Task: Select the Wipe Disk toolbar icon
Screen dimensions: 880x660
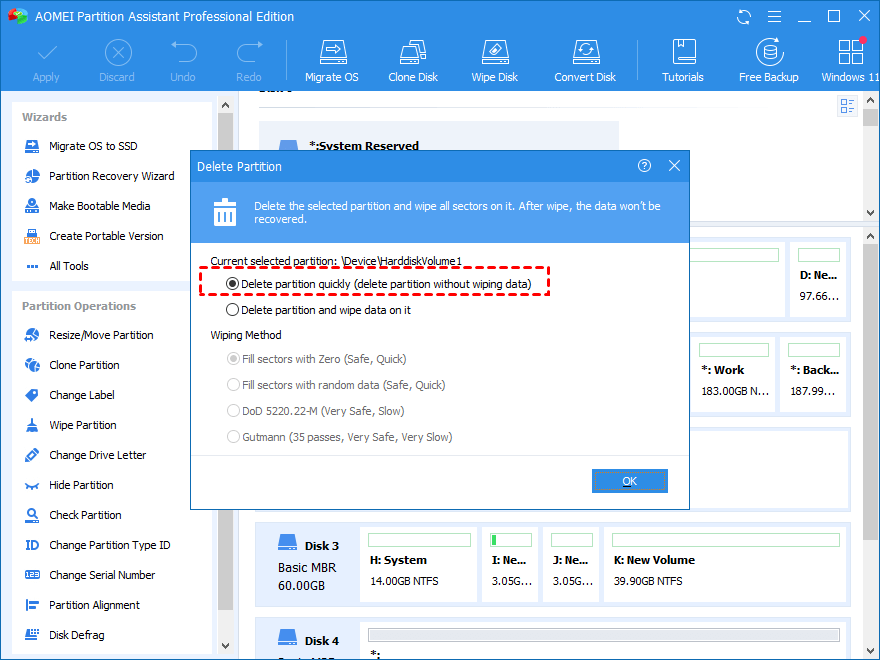Action: (x=495, y=52)
